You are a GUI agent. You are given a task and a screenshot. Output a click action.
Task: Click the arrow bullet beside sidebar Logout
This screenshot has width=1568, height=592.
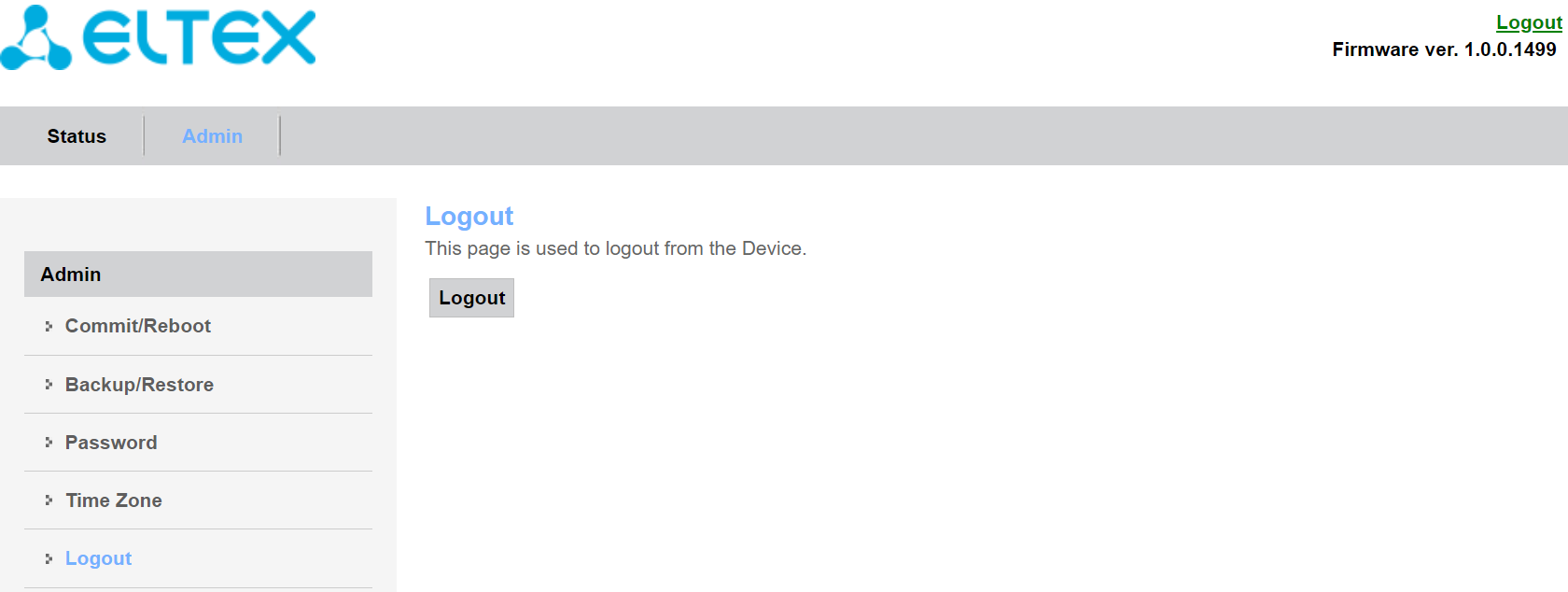[x=49, y=558]
